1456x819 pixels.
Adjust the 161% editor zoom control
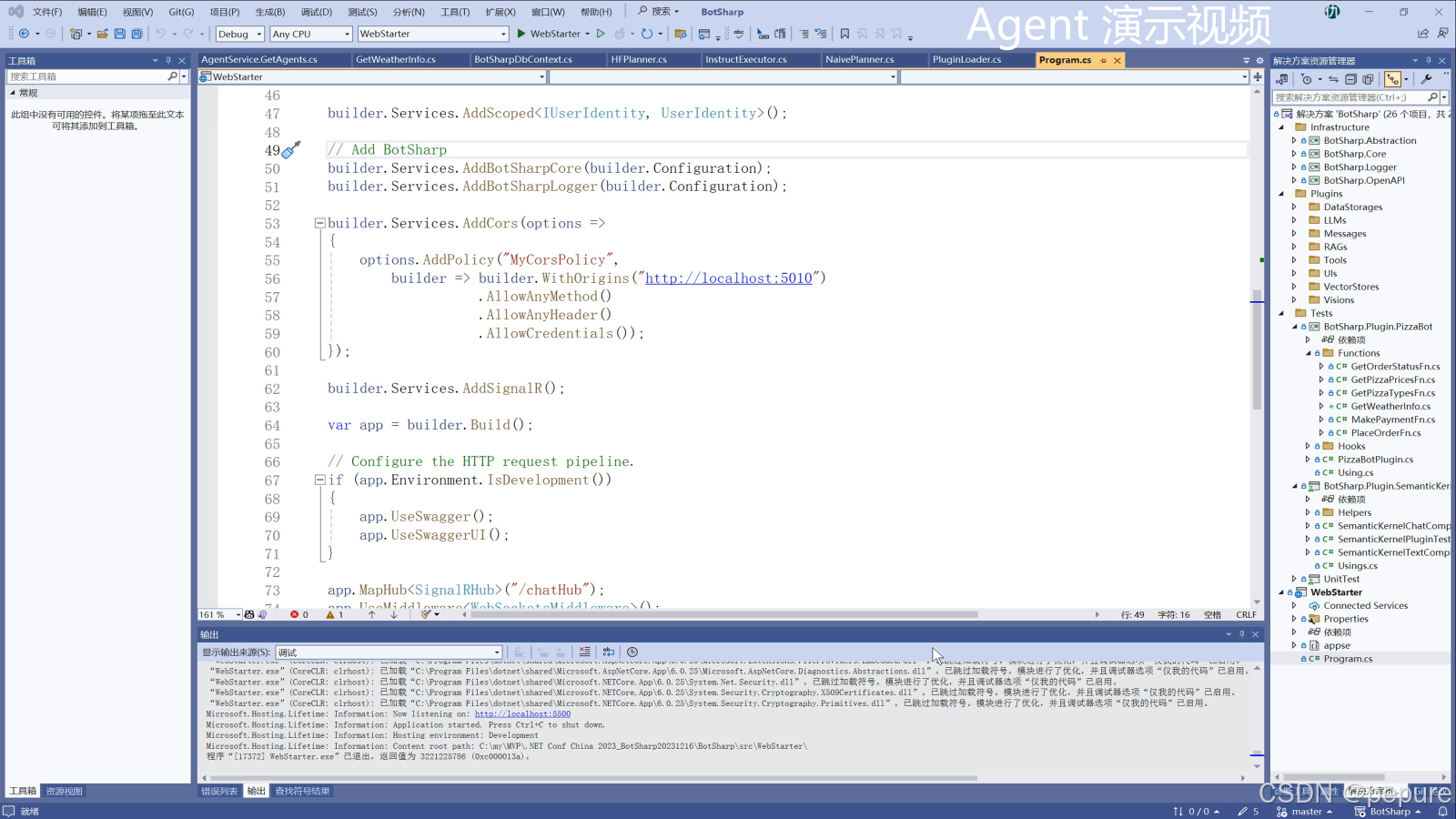coord(217,614)
